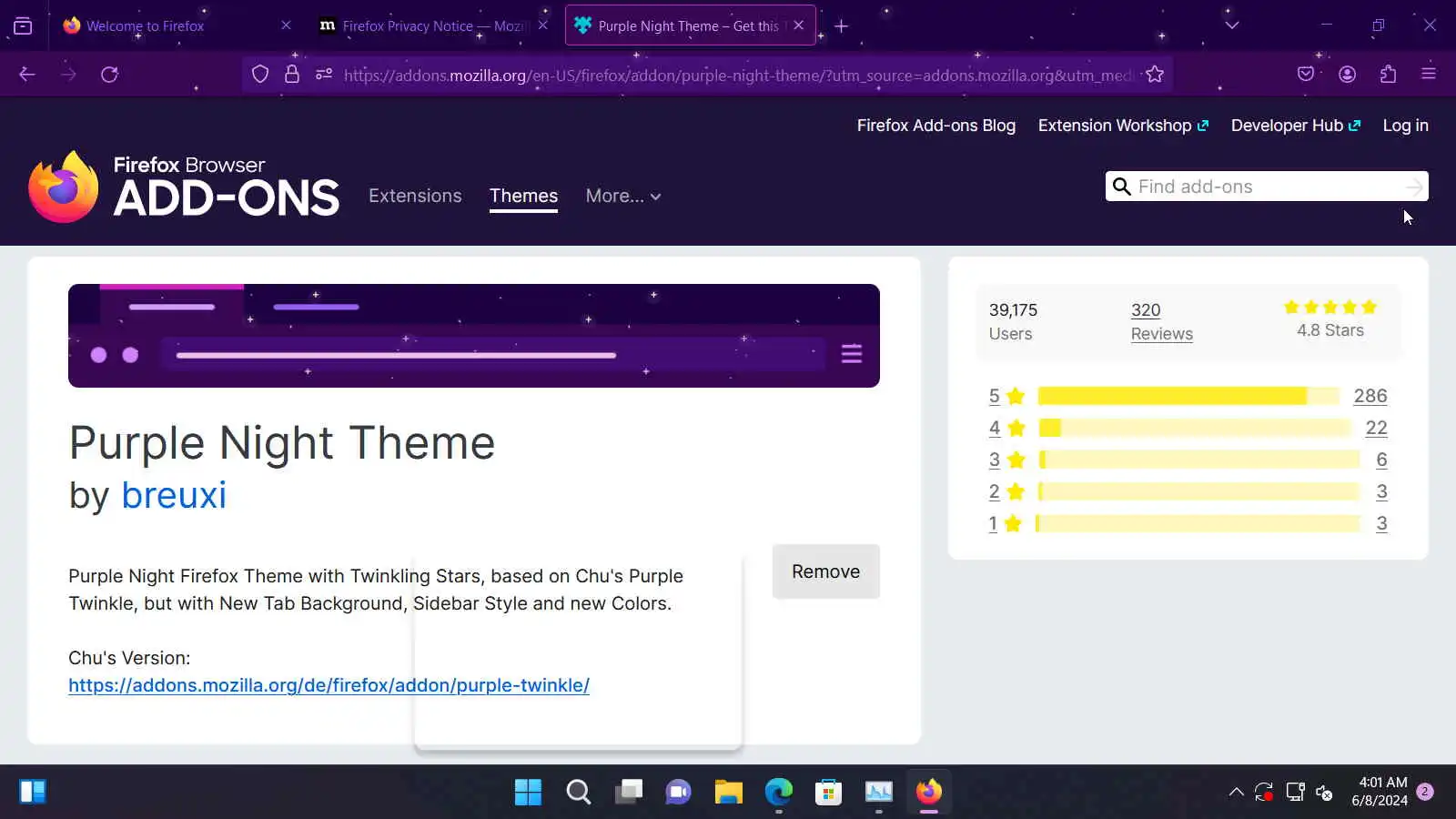This screenshot has height=819, width=1456.
Task: Open the Extensions puzzle icon
Action: (x=1388, y=74)
